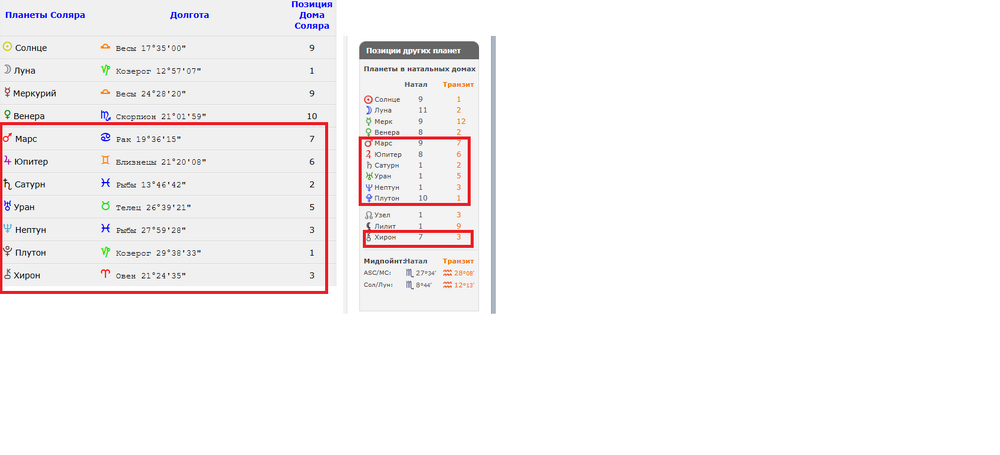Click the red Mars symbol in the Марс row of Solar table
Image resolution: width=1000 pixels, height=455 pixels.
[8, 138]
